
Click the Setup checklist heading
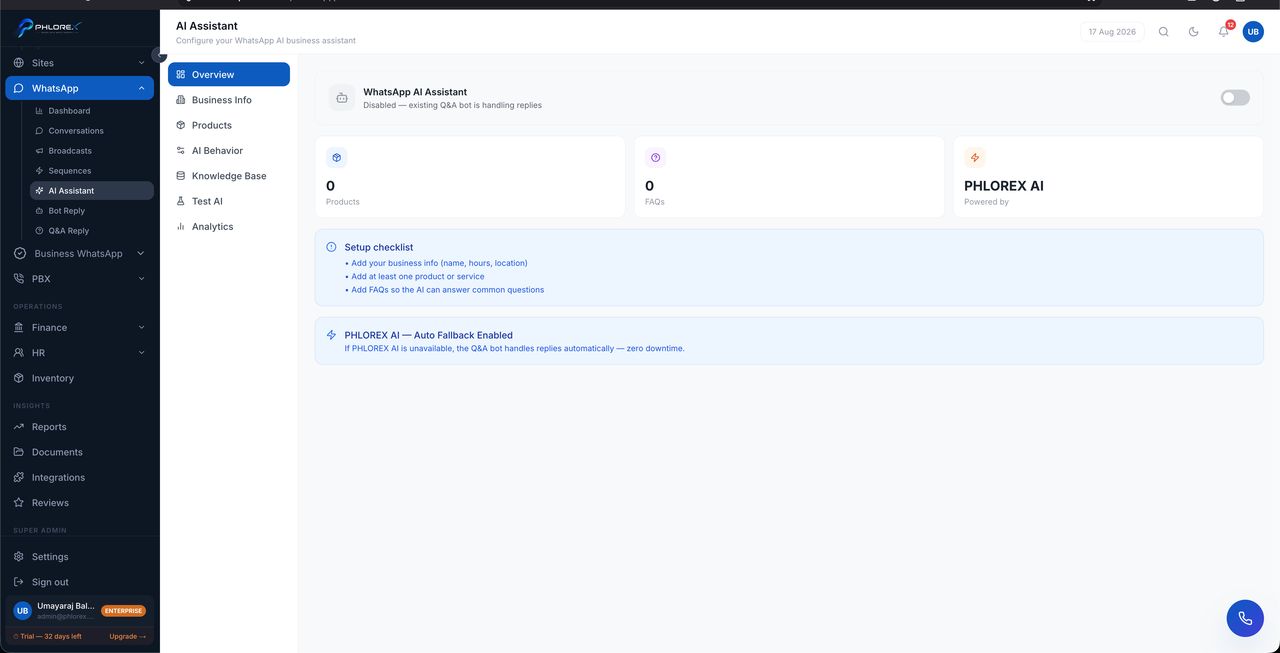379,247
